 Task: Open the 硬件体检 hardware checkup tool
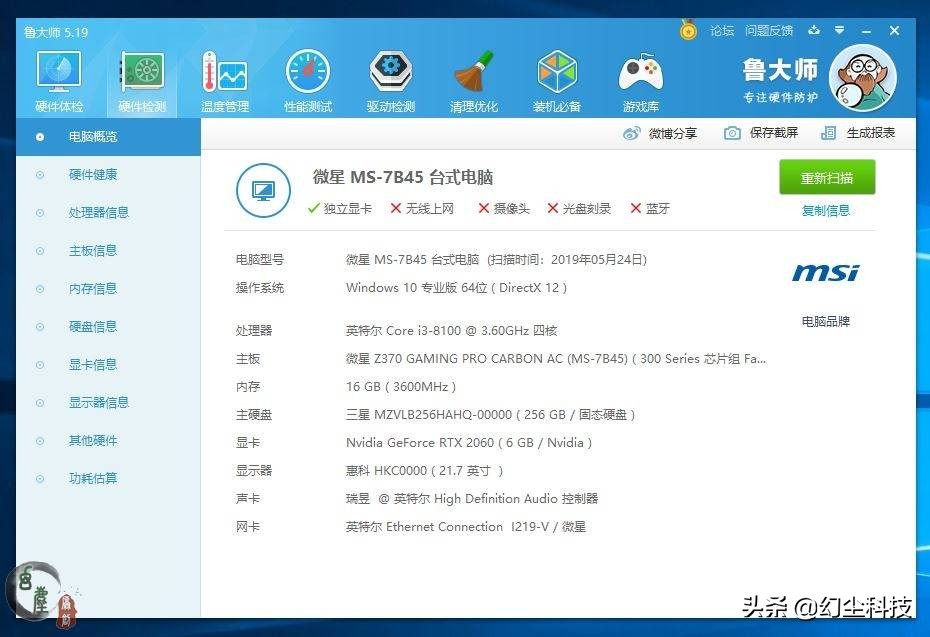58,78
